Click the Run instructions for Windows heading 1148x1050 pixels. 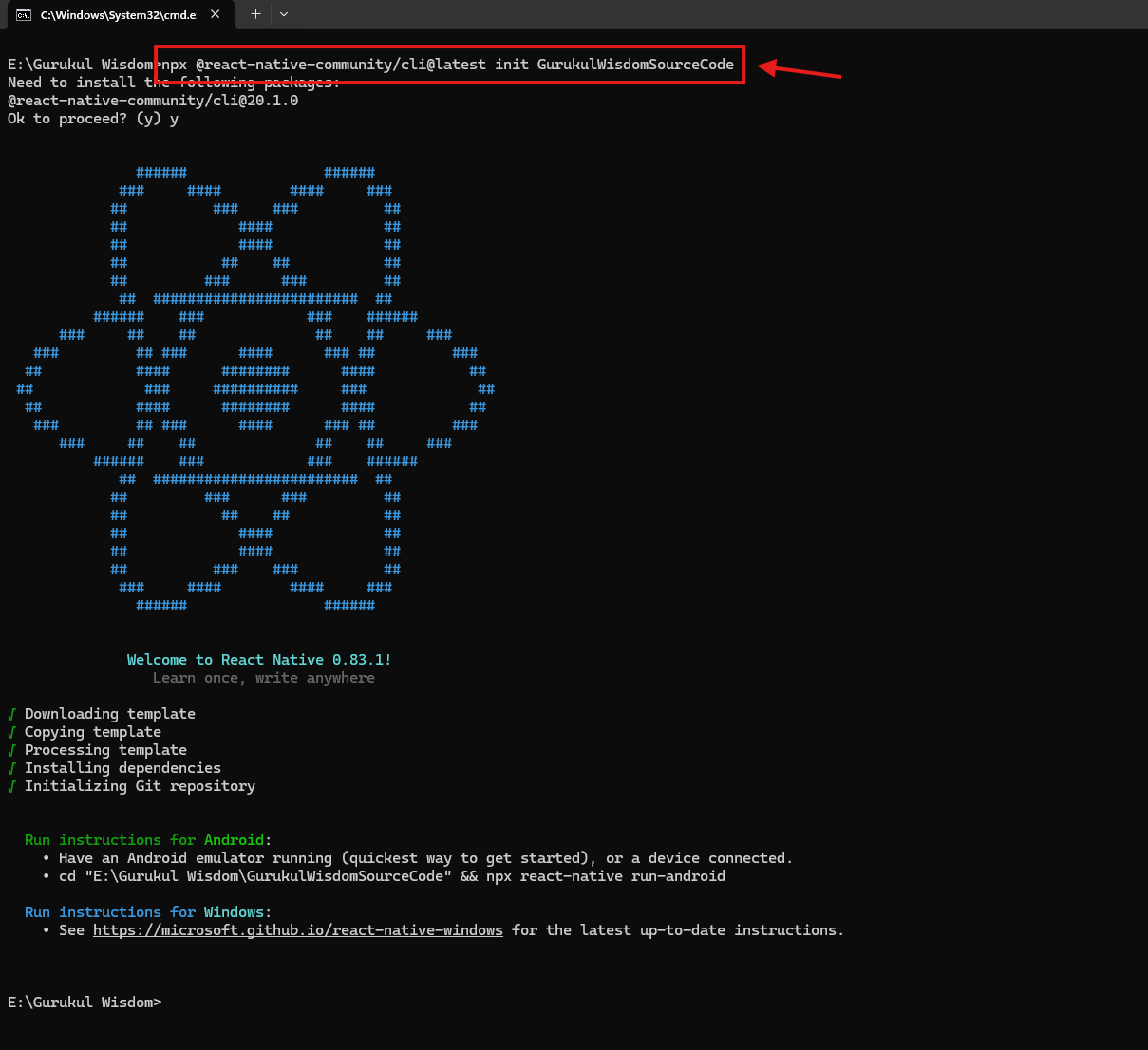click(147, 912)
